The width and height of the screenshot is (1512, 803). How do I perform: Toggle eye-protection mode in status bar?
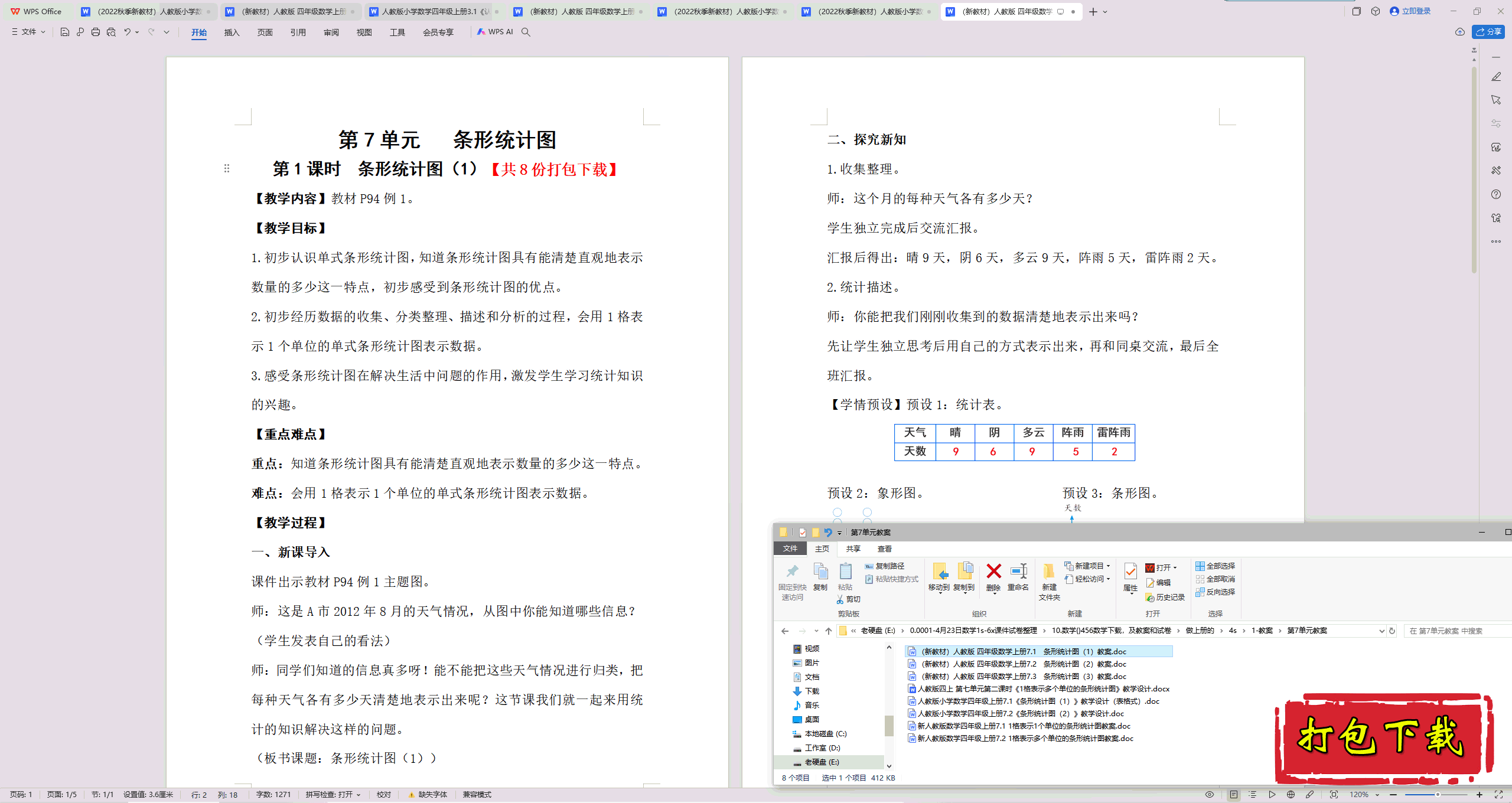[1210, 795]
